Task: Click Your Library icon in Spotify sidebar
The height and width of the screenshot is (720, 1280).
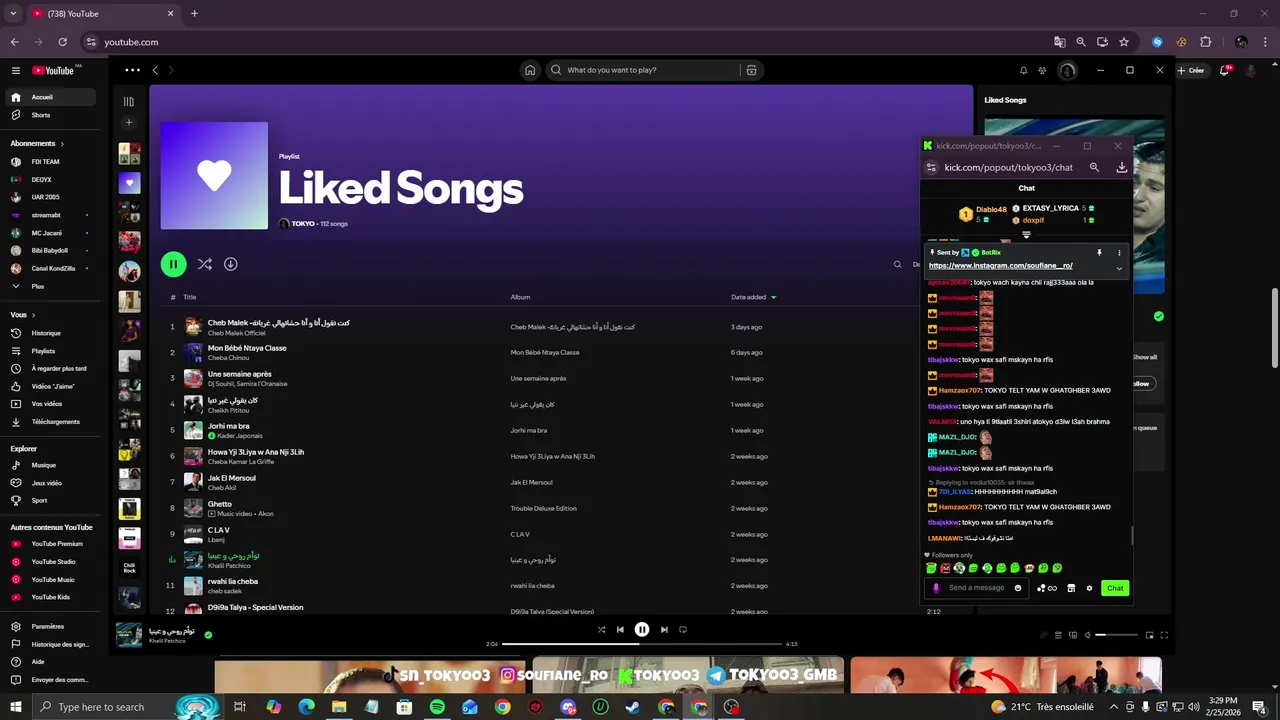Action: tap(129, 101)
